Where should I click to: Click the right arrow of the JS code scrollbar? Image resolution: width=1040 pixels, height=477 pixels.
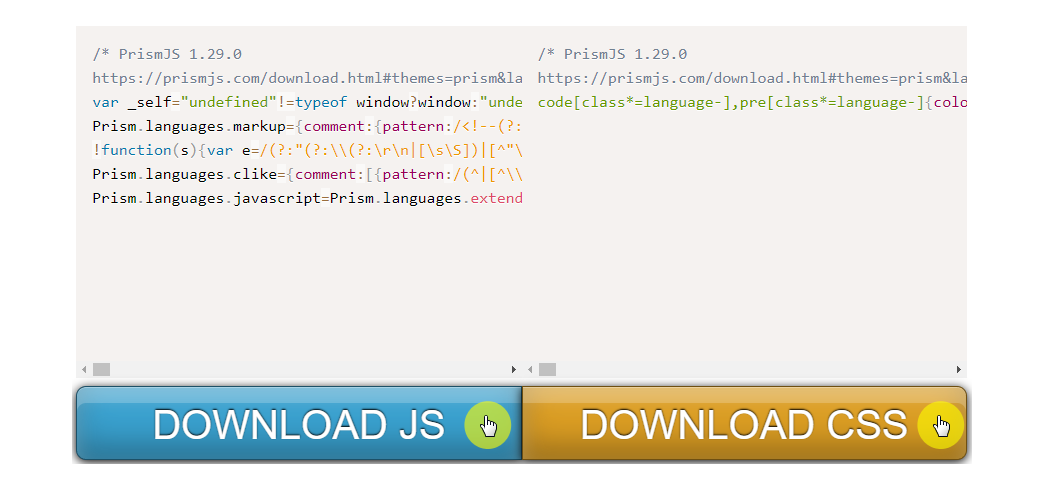[x=514, y=370]
